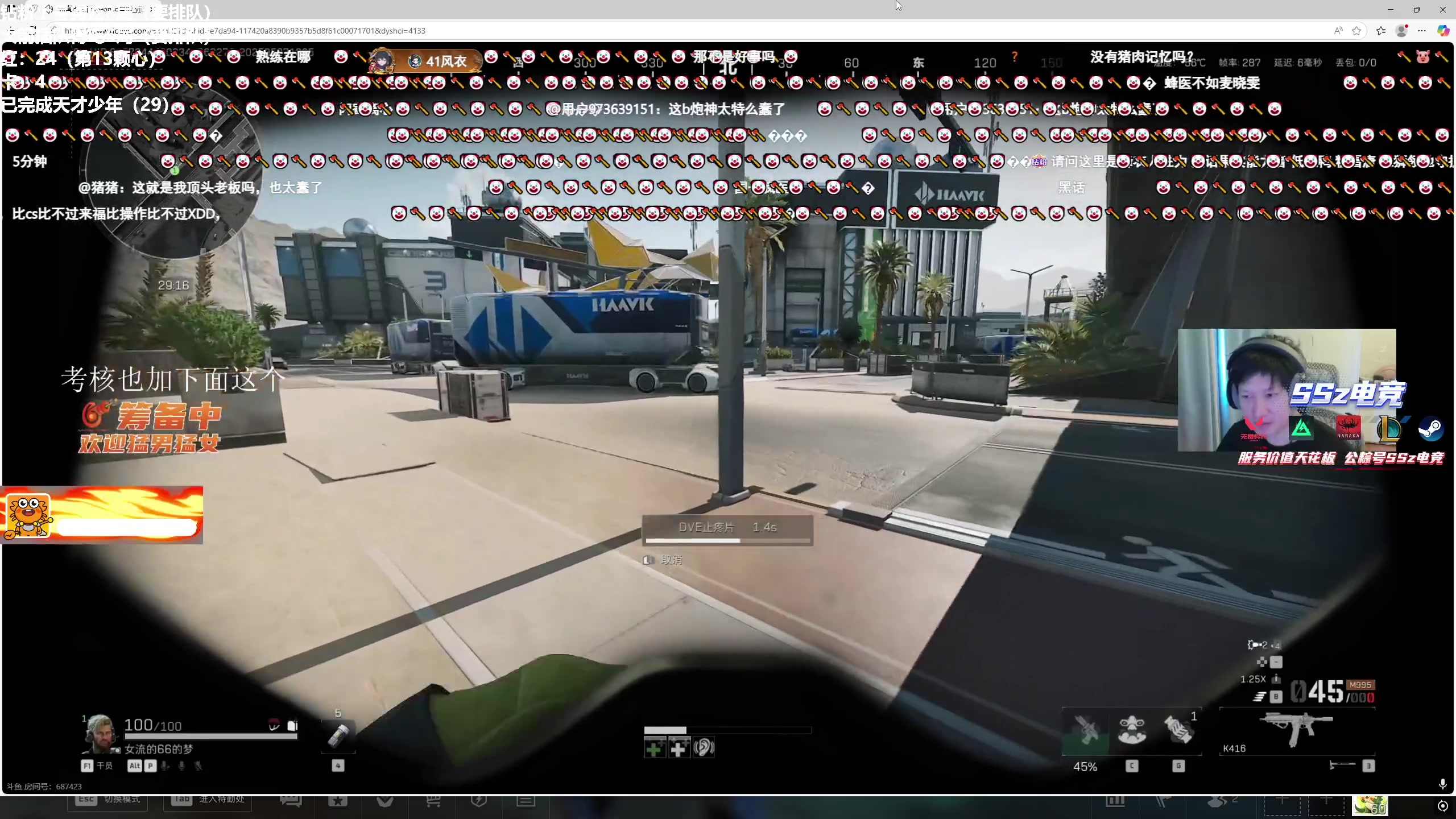Image resolution: width=1456 pixels, height=819 pixels.
Task: Click the match timer 29:16
Action: pos(173,286)
